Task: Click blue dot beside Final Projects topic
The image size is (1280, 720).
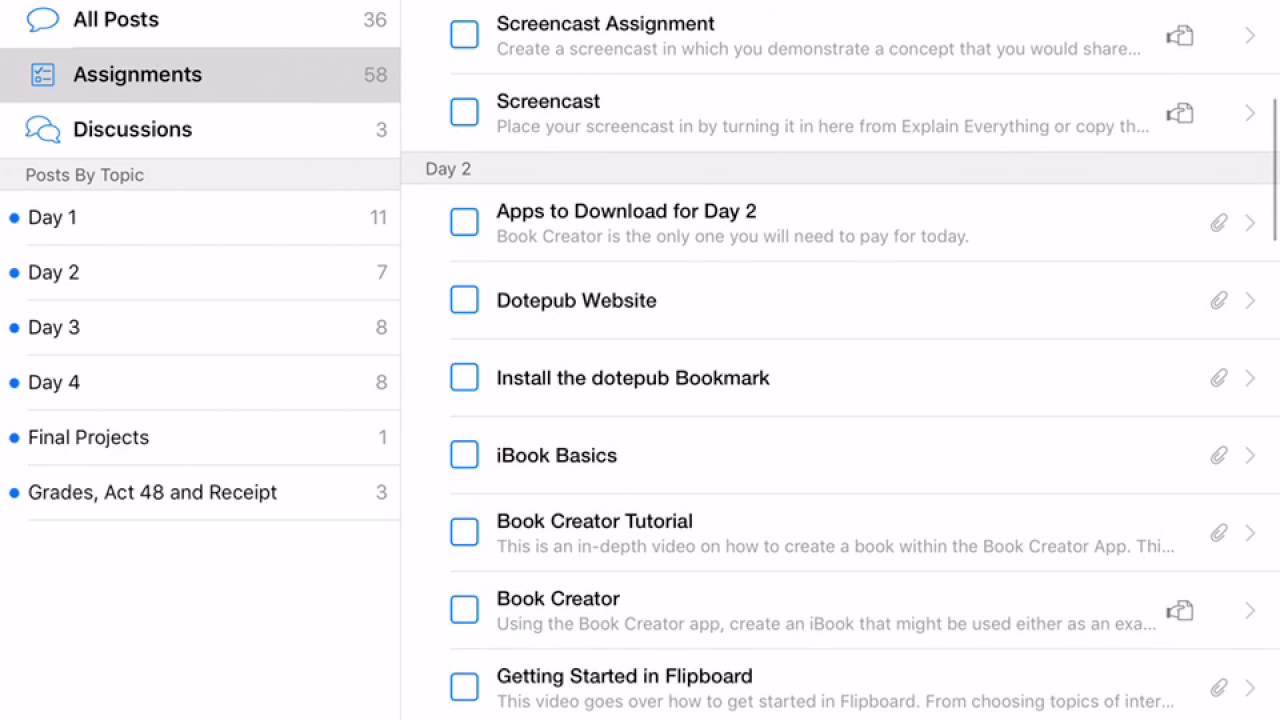Action: click(14, 438)
